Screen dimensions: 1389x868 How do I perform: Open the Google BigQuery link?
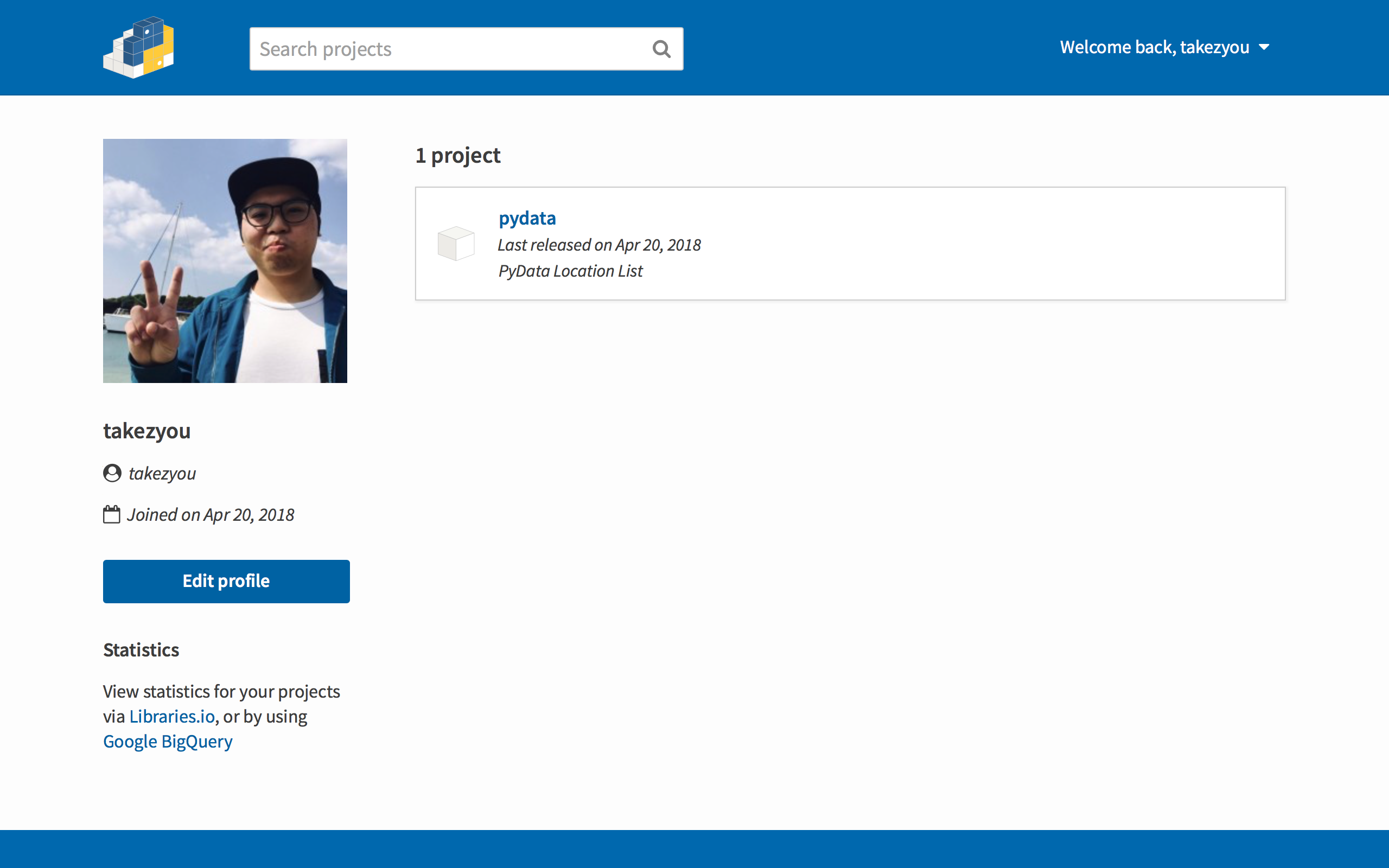pyautogui.click(x=168, y=741)
